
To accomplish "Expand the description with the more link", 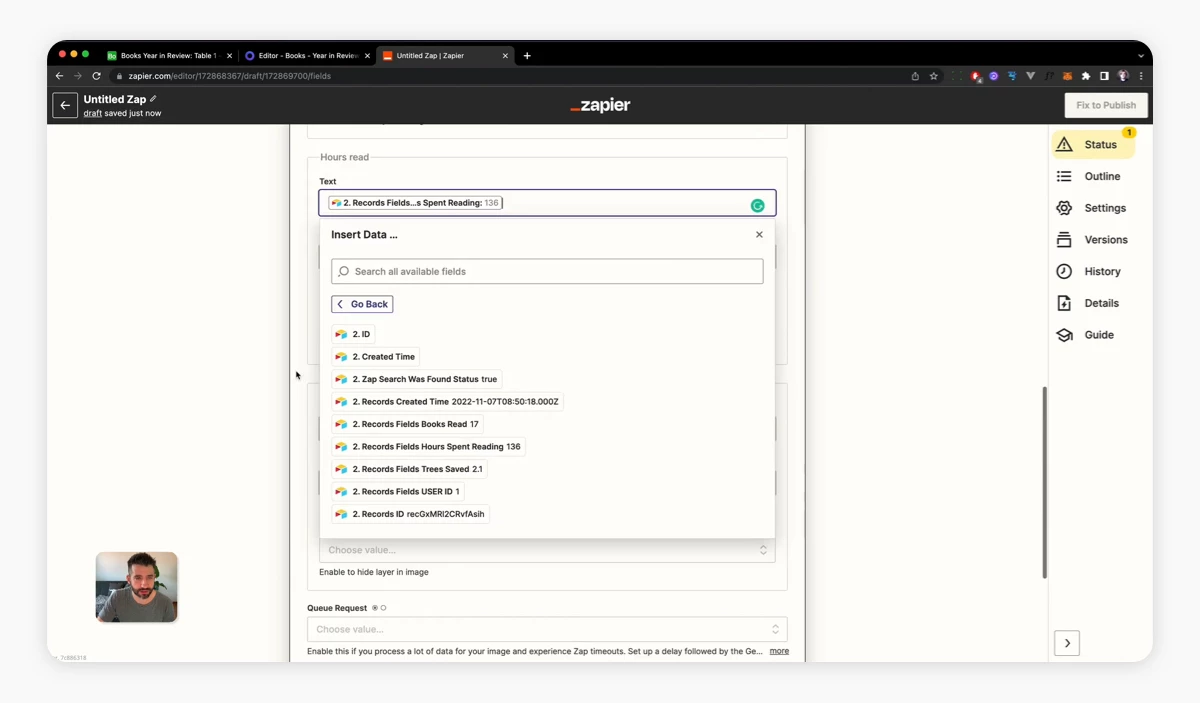I will [779, 651].
